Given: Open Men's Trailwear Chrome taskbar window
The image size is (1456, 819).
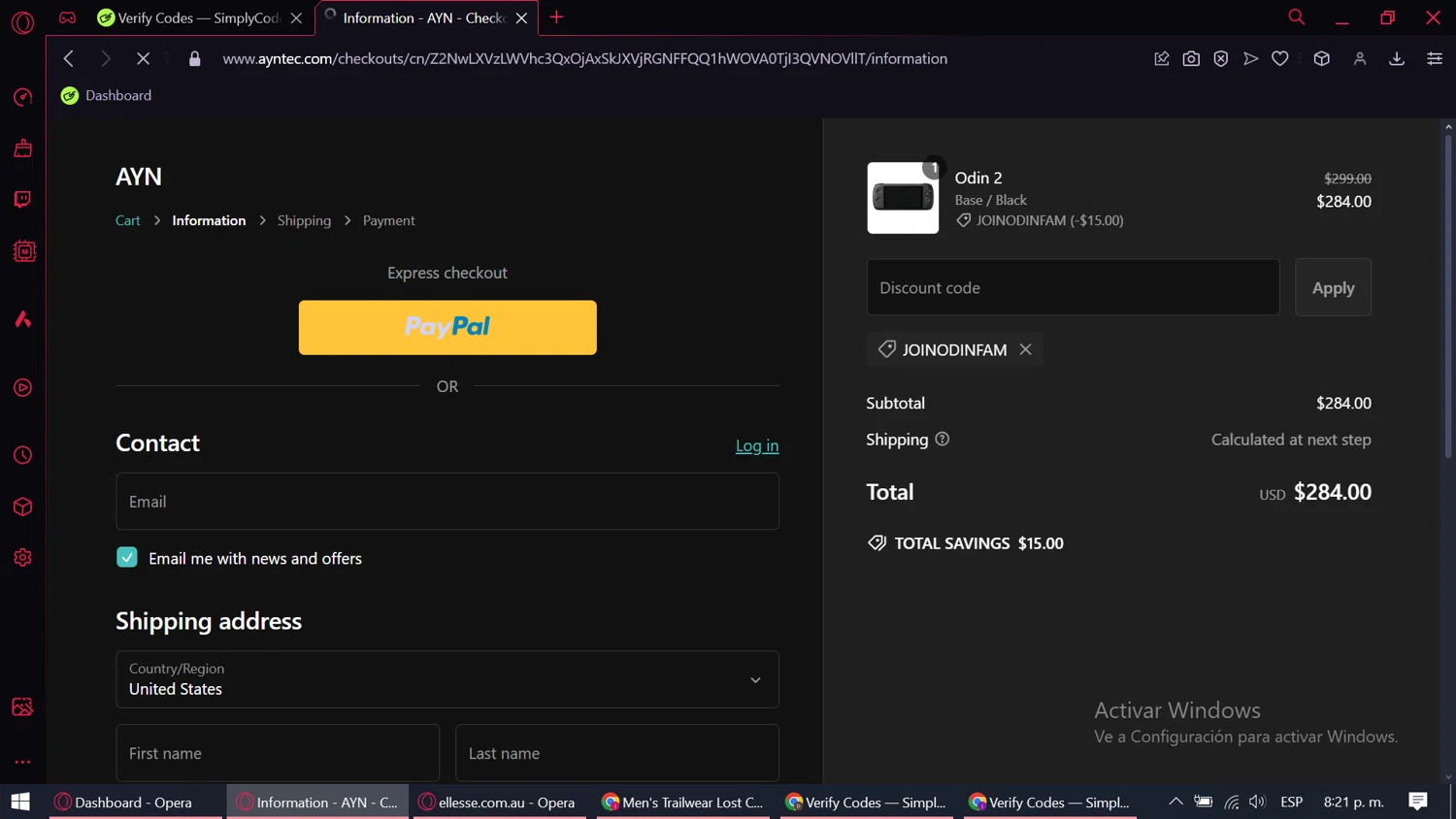Looking at the screenshot, I should 682,802.
